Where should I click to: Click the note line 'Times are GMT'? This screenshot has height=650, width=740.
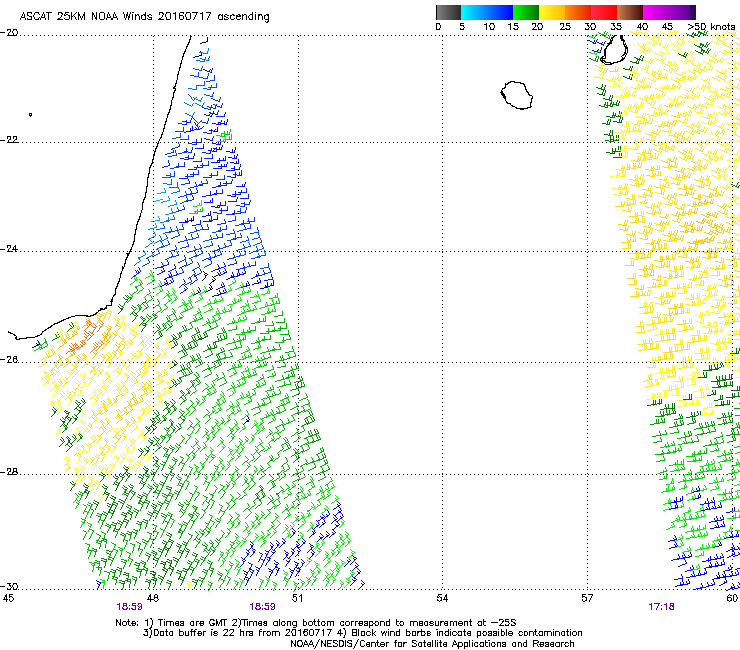point(193,623)
